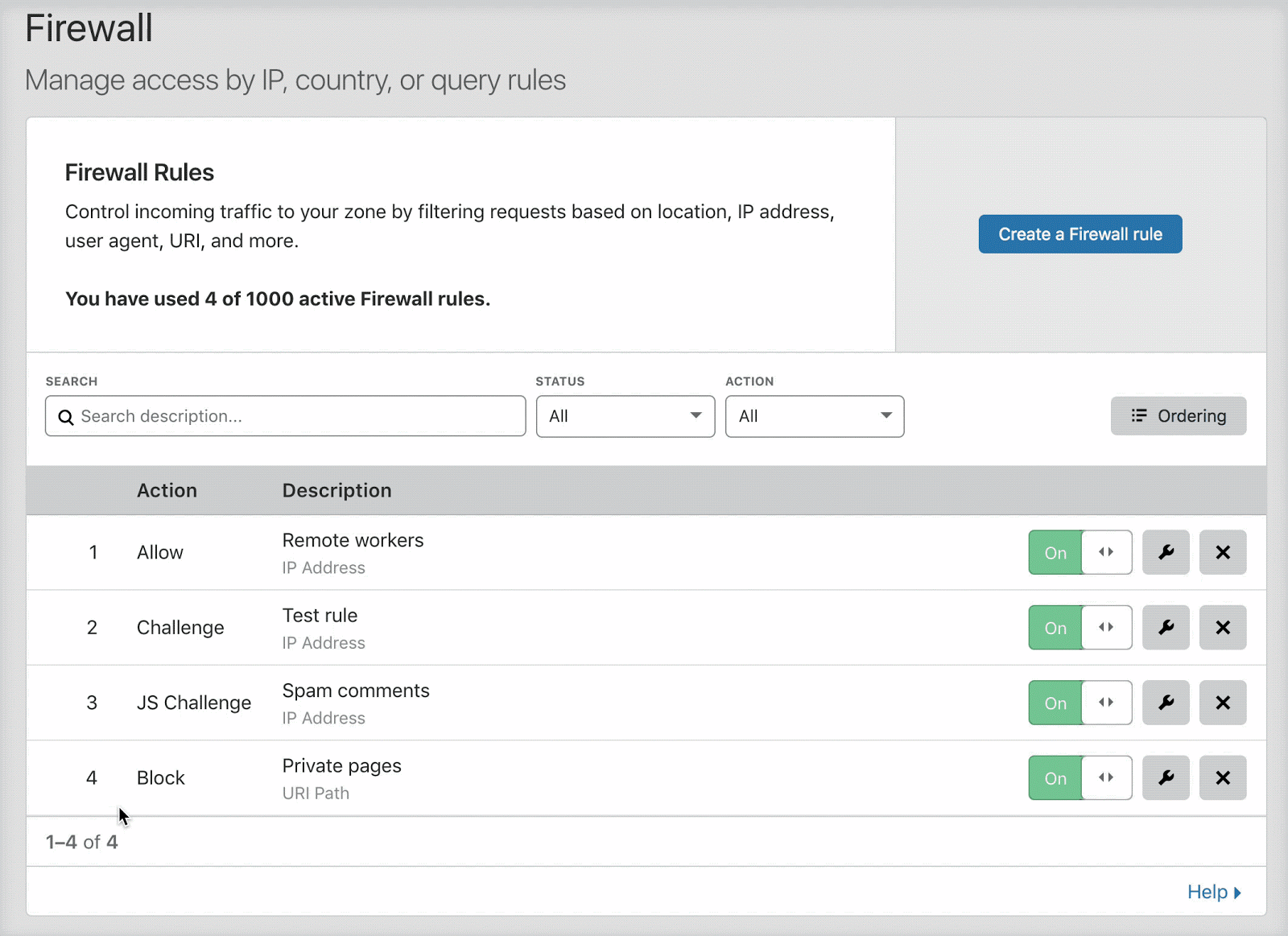This screenshot has height=936, width=1288.
Task: Turn off the Remote workers rule
Action: pos(1055,552)
